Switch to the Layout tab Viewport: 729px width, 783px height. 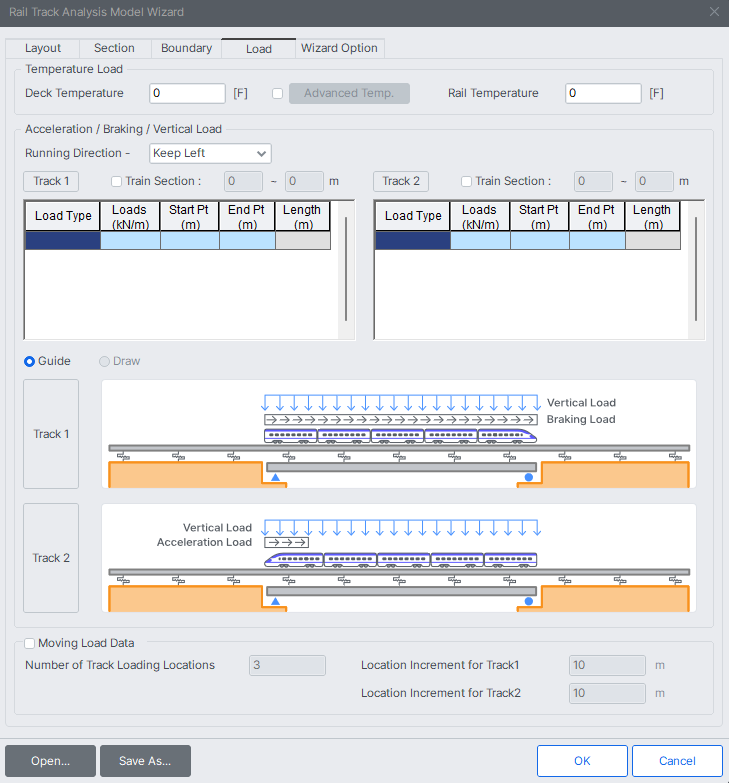pos(42,48)
